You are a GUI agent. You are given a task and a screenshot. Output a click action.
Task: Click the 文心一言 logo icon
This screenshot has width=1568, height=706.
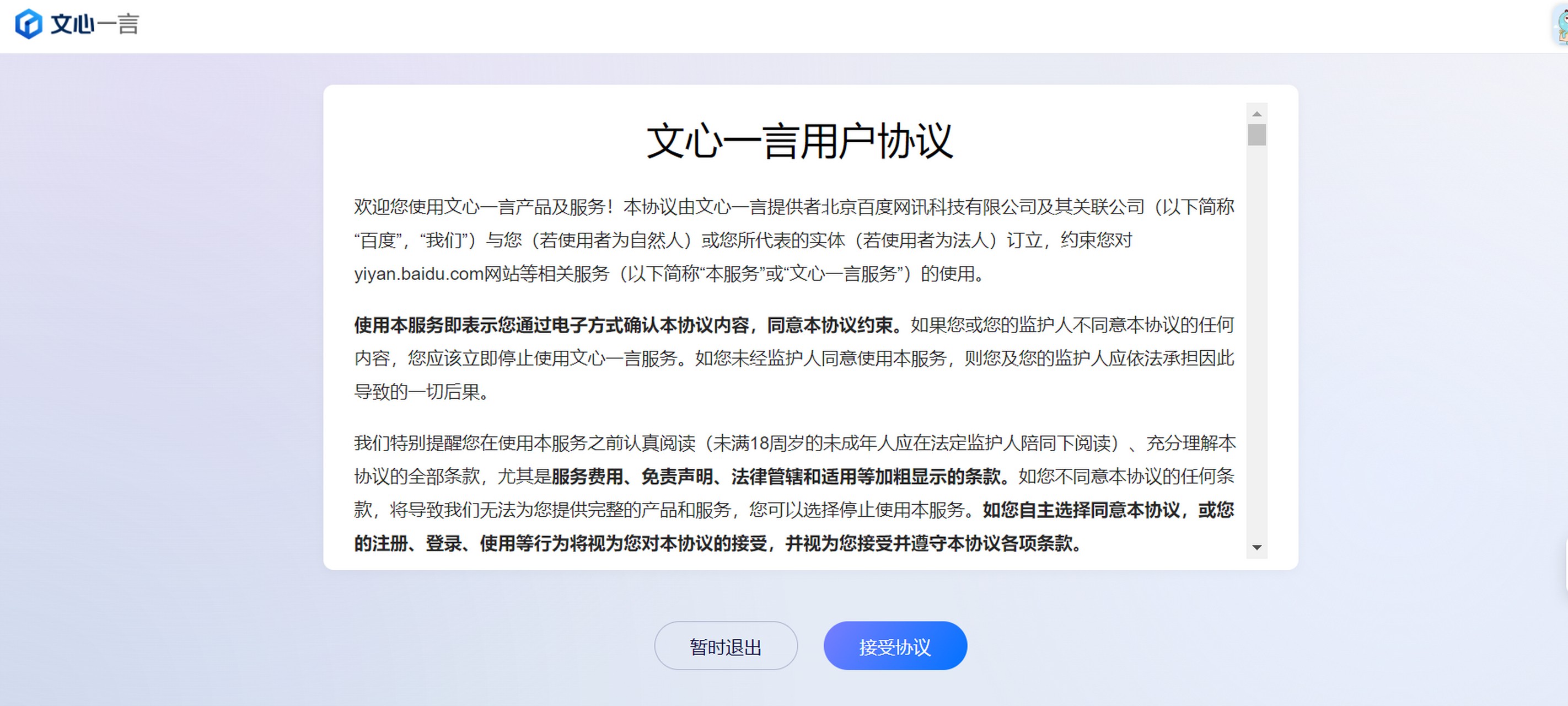[28, 24]
